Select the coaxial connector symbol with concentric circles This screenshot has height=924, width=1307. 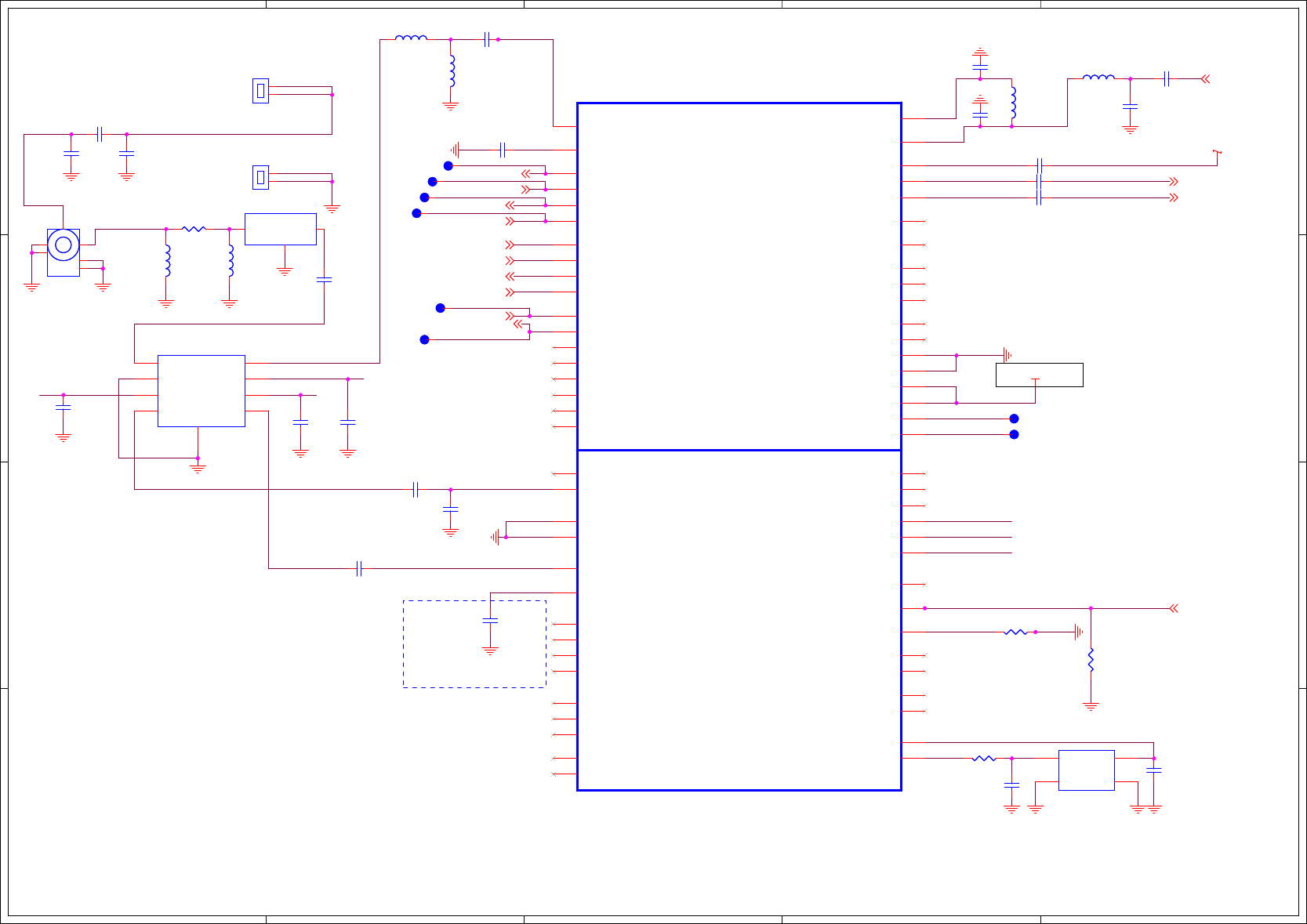click(x=64, y=245)
